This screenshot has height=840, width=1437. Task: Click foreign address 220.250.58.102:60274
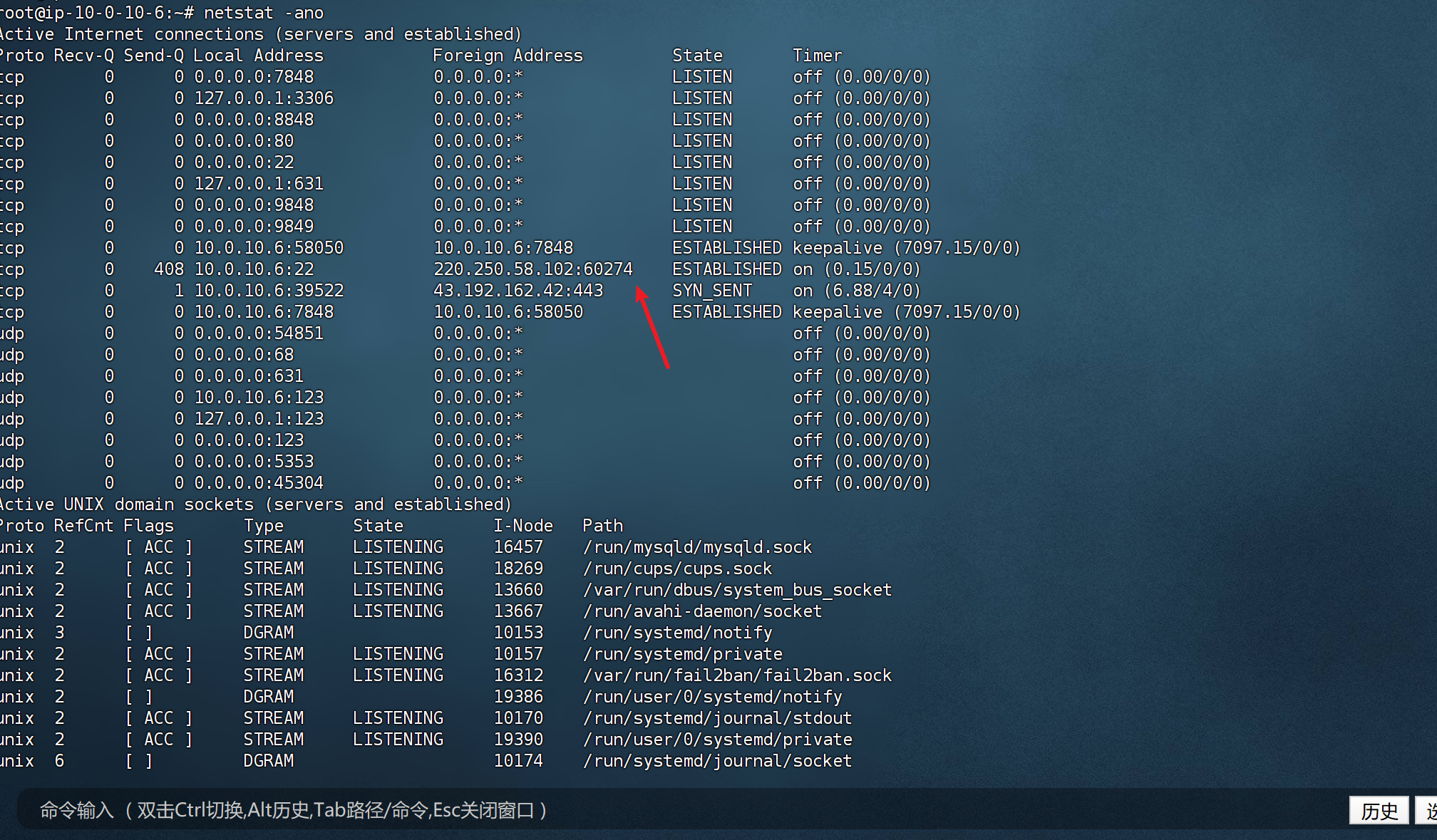(532, 269)
